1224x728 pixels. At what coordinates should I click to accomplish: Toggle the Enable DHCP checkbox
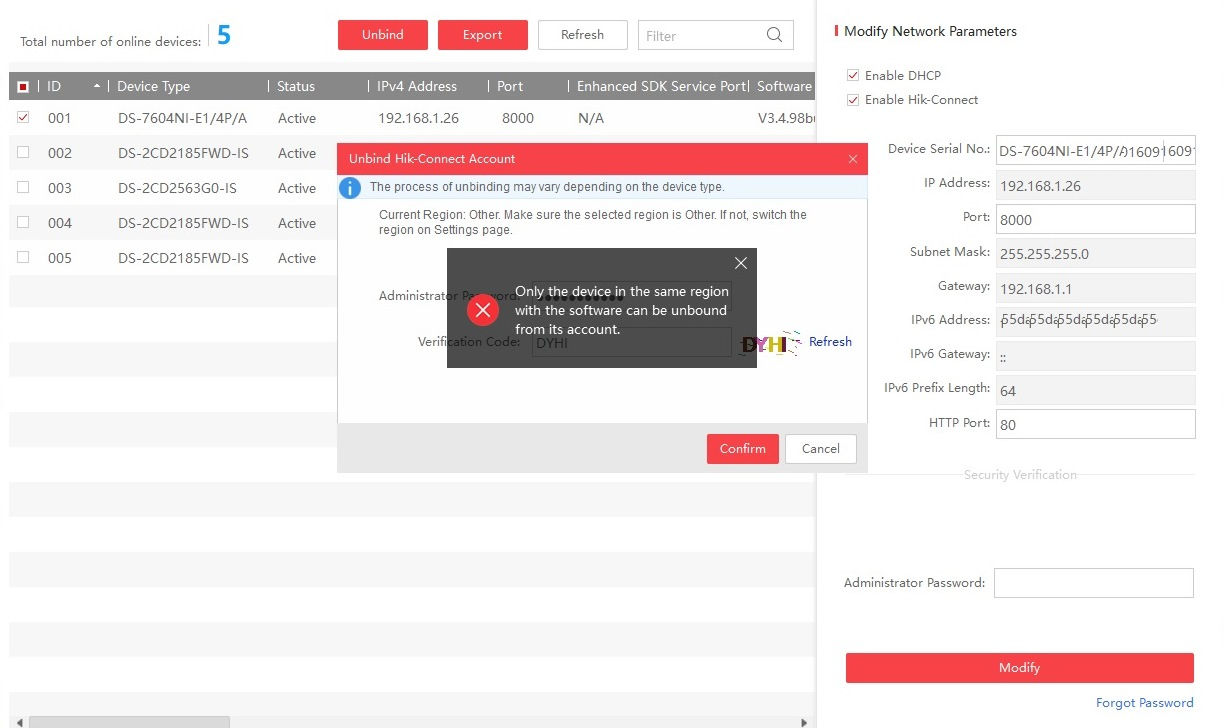click(x=853, y=75)
